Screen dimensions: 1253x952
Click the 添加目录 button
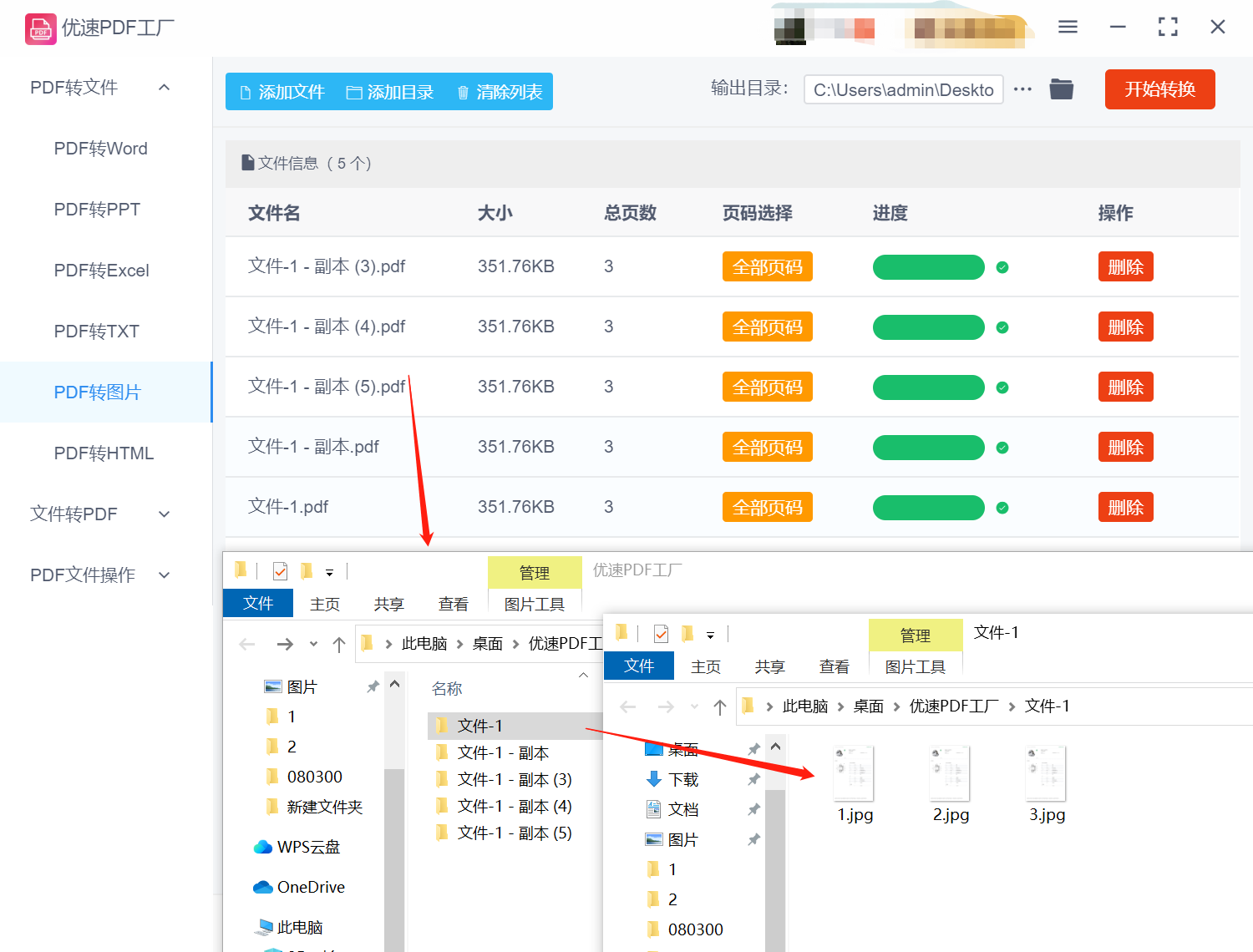tap(390, 92)
